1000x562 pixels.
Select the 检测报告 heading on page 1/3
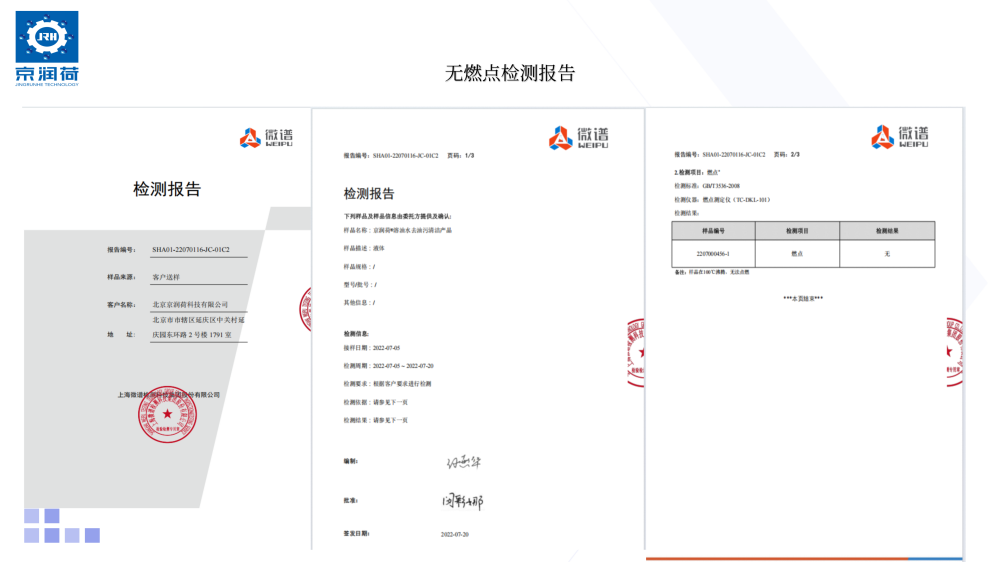click(x=369, y=193)
